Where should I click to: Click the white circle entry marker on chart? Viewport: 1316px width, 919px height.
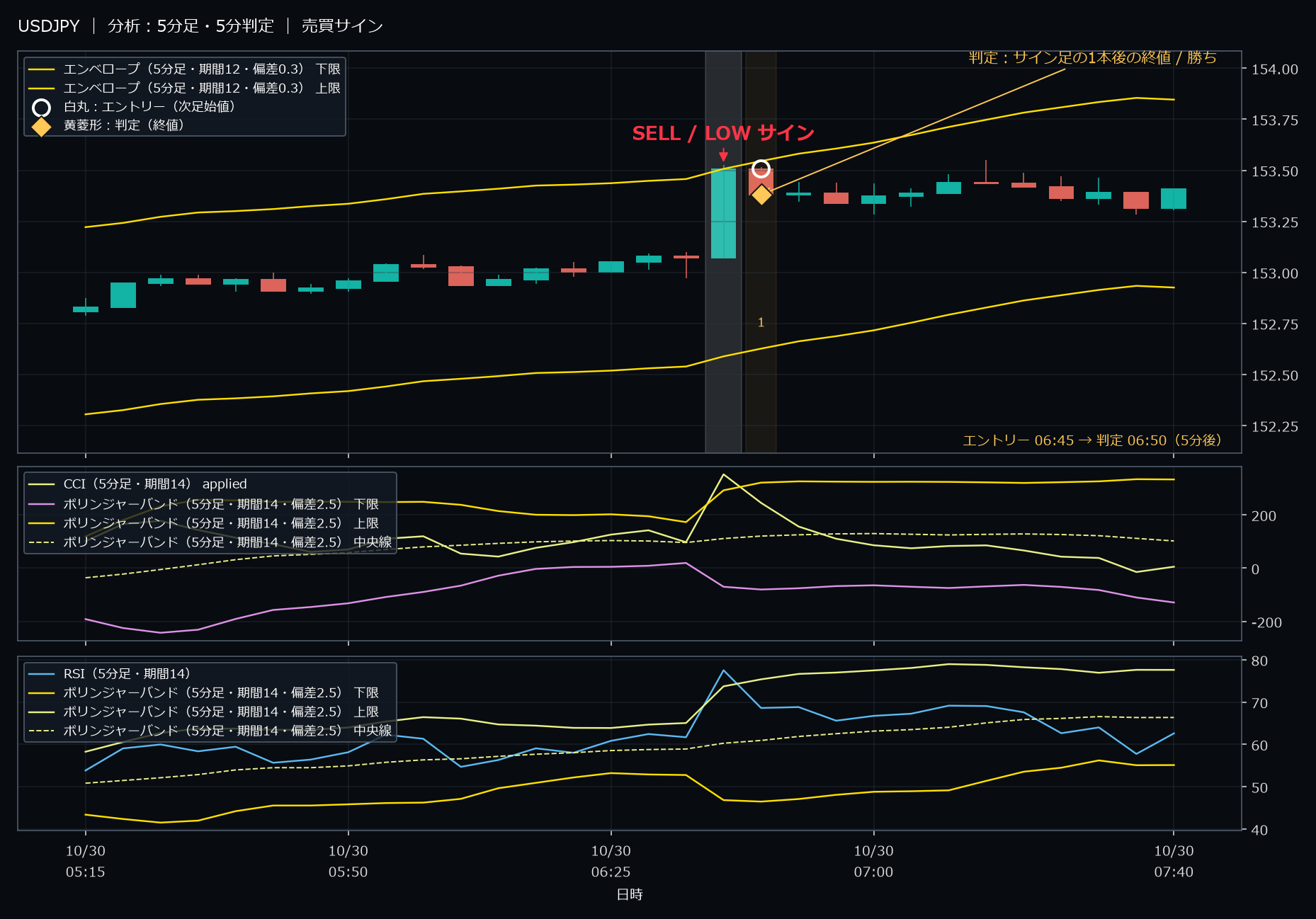[761, 169]
